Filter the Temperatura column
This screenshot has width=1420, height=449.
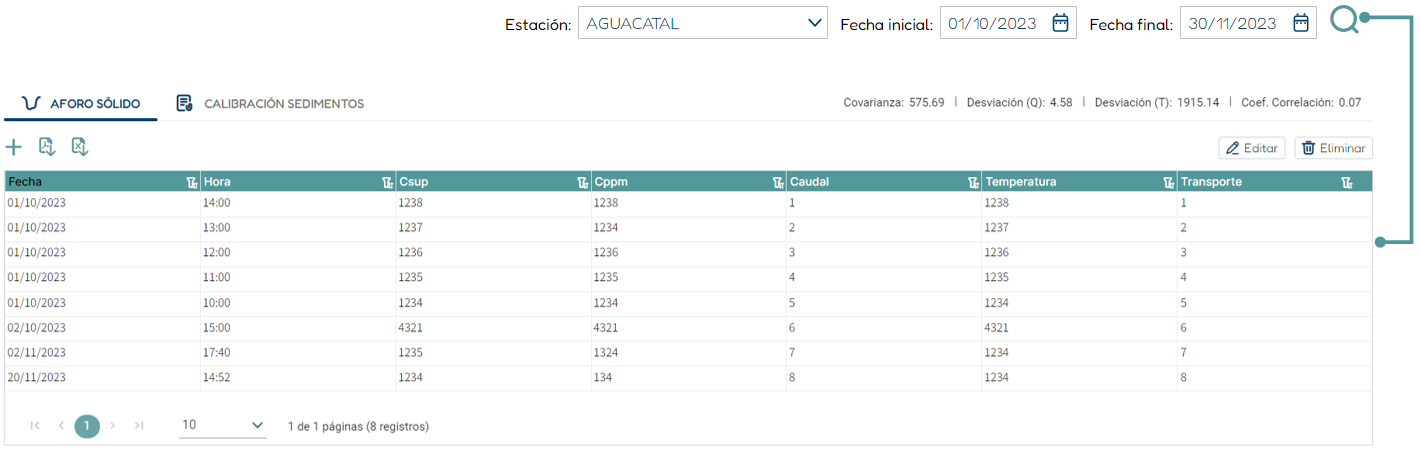pyautogui.click(x=1168, y=183)
